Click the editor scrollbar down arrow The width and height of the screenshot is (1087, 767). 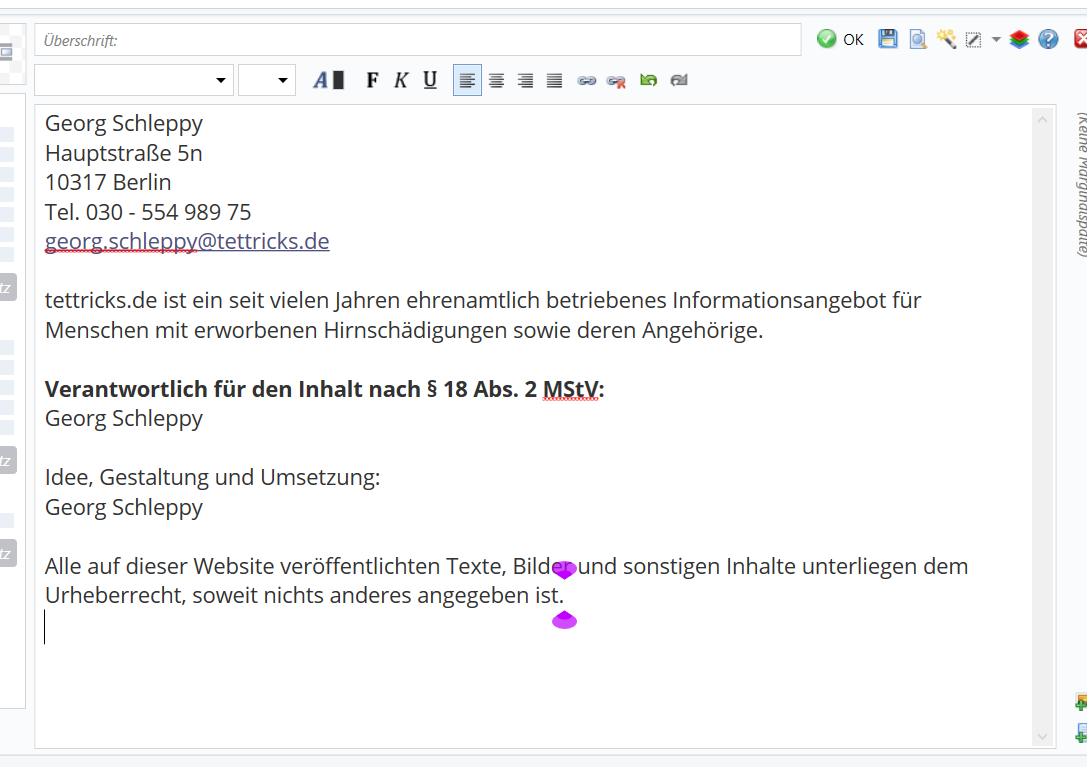1042,736
